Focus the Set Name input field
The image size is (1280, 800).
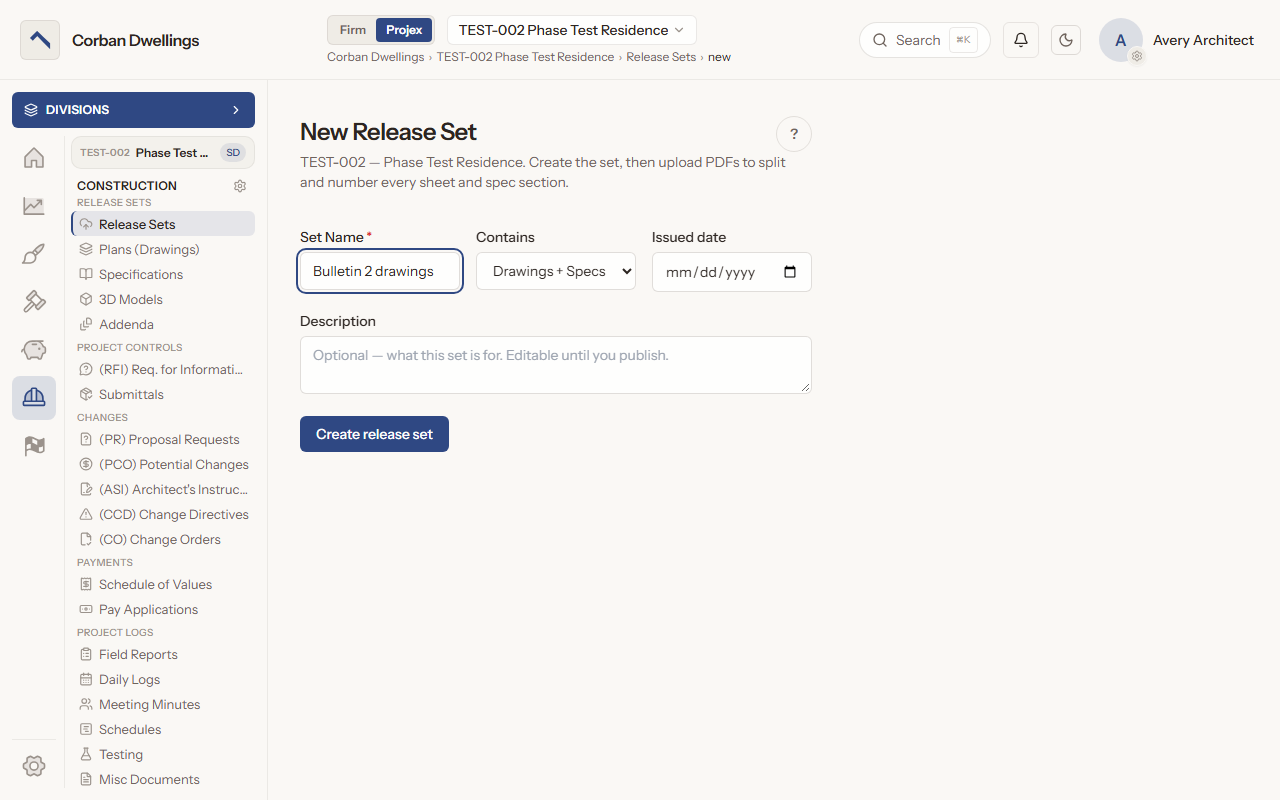point(380,271)
